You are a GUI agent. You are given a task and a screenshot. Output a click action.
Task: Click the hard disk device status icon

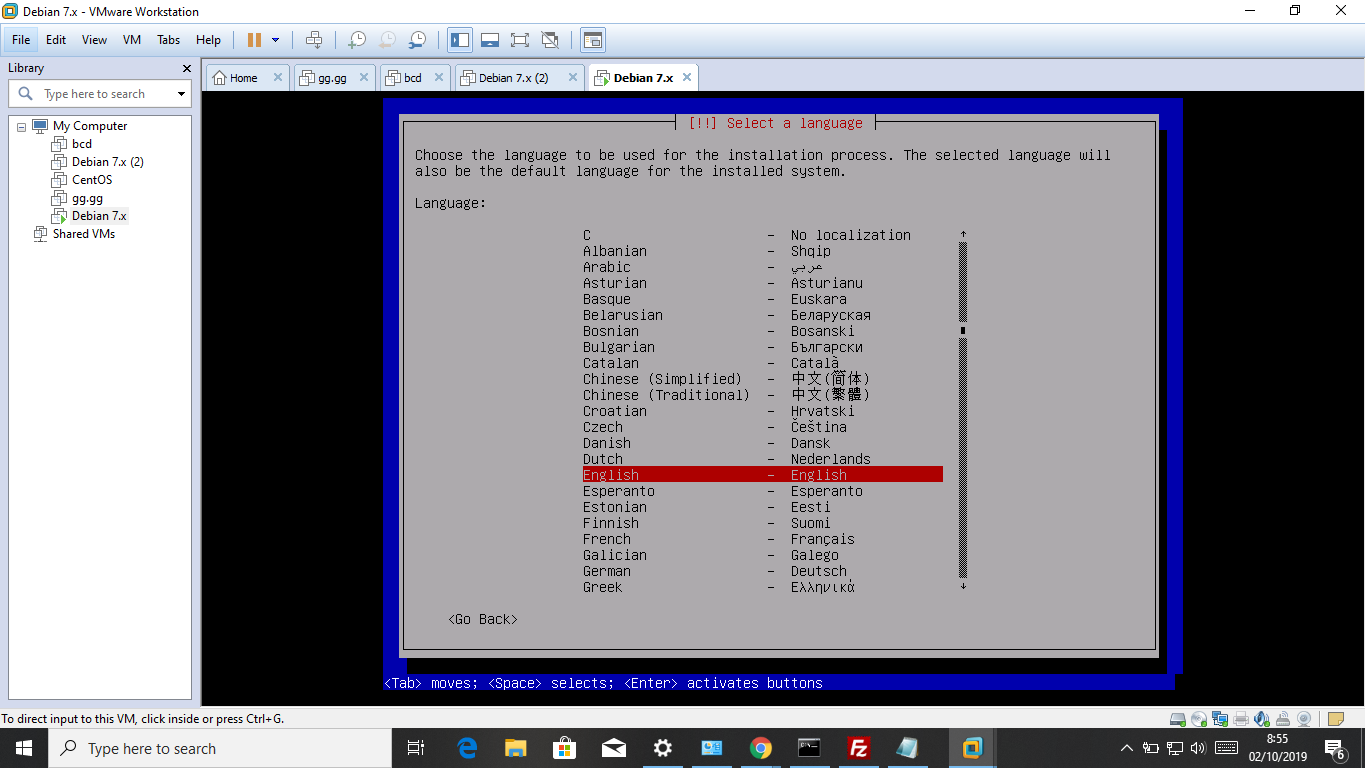coord(1178,719)
